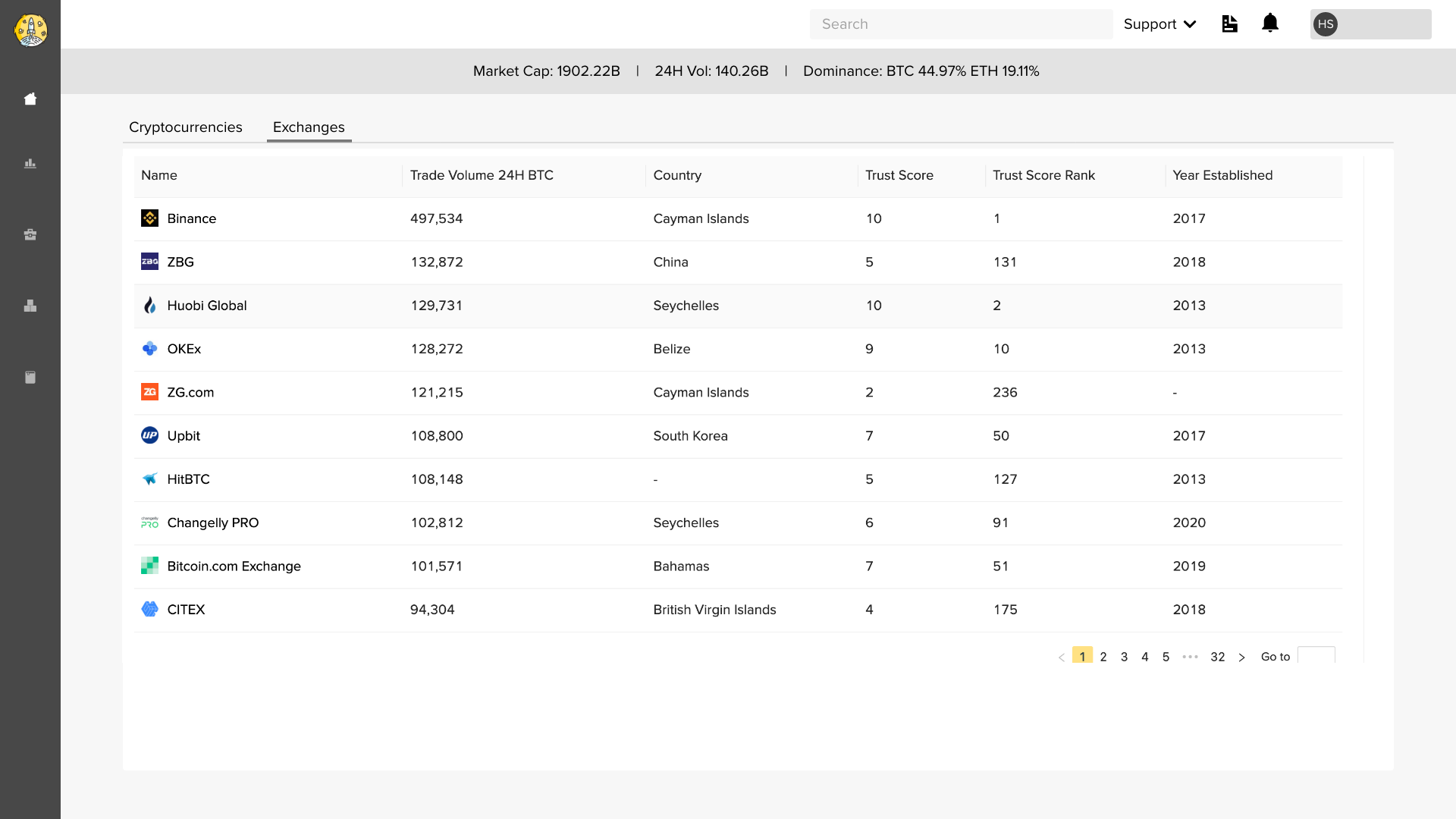Open the home icon in sidebar
This screenshot has height=819, width=1456.
pos(30,99)
